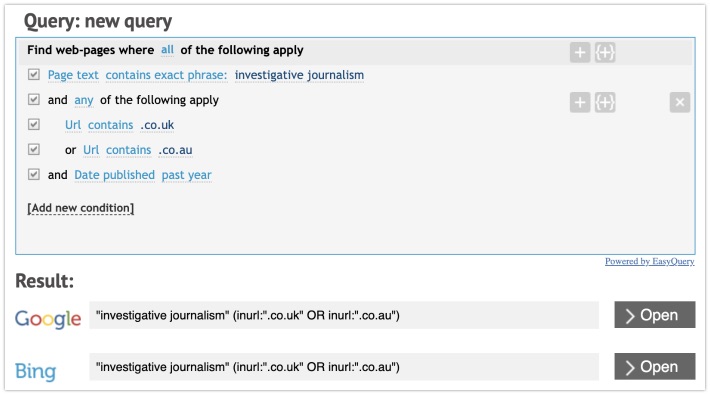Viewport: 710px width, 395px height.
Task: Toggle checkbox for Page text condition
Action: 34,74
